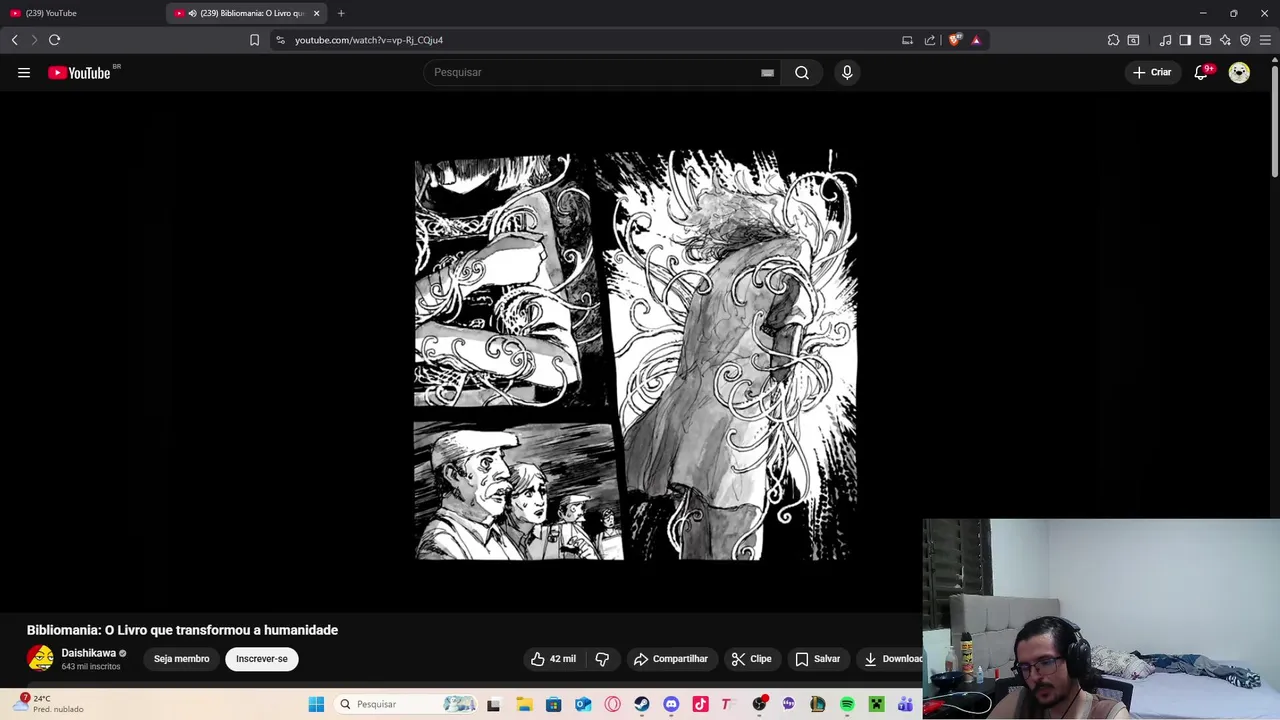This screenshot has height=720, width=1280.
Task: Click the Criar button
Action: point(1151,72)
